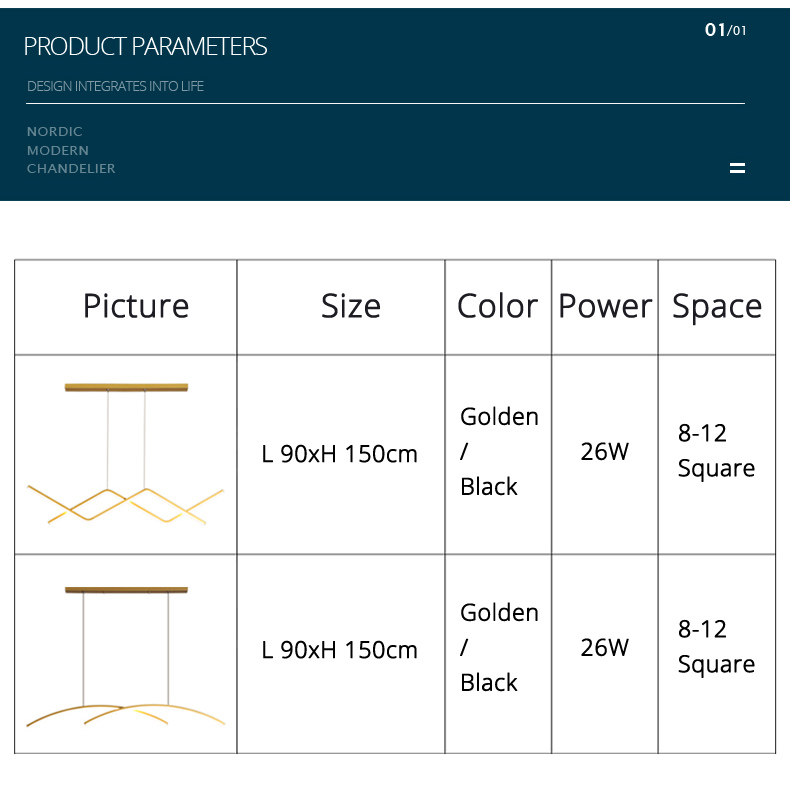Open the curved arc chandelier picture

tap(126, 654)
